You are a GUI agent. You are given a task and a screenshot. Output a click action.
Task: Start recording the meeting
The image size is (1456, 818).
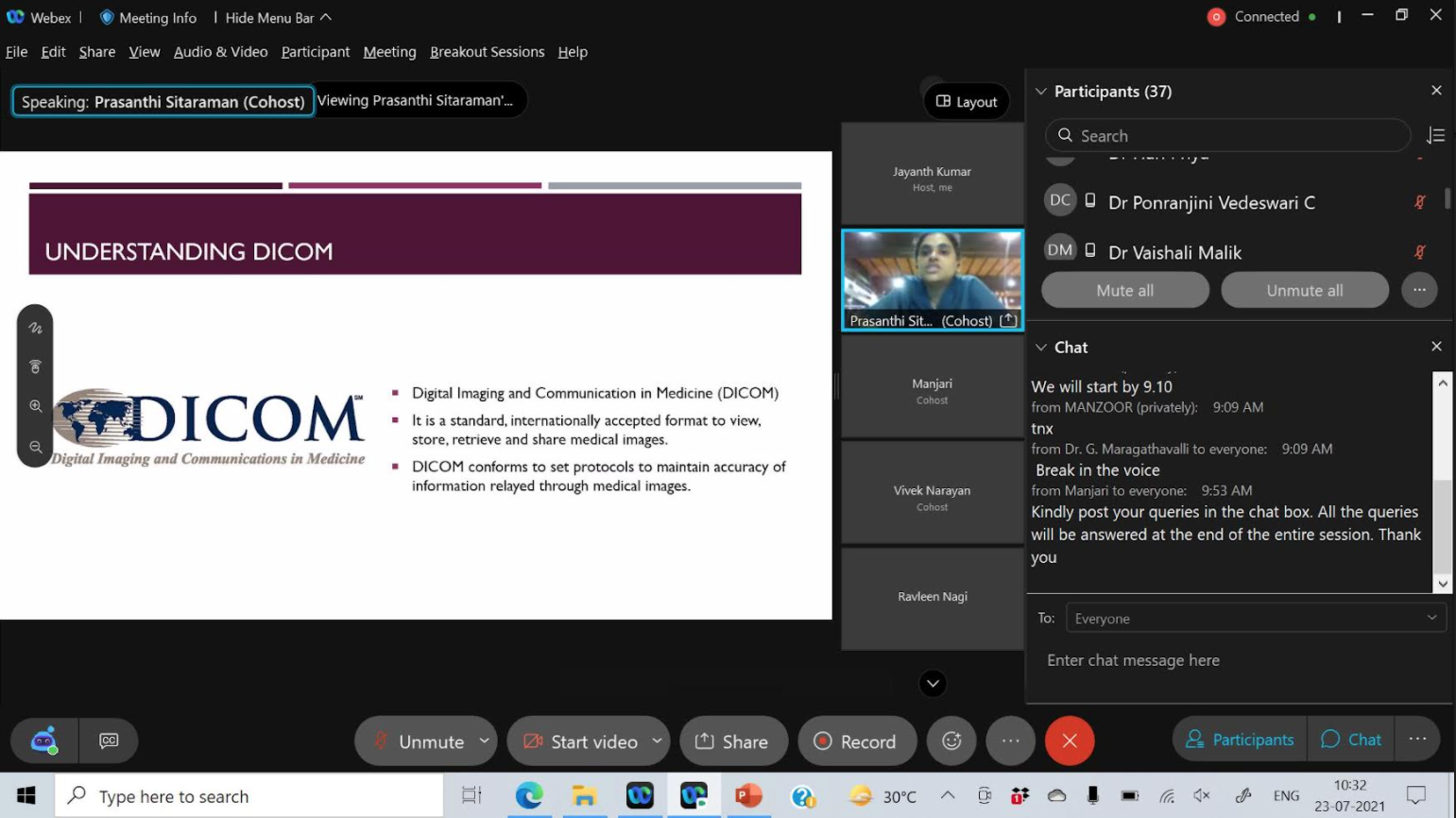click(857, 741)
